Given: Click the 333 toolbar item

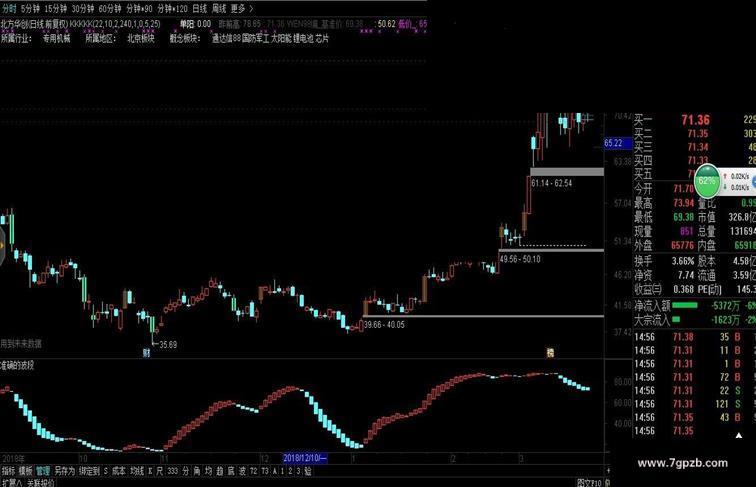Looking at the screenshot, I should pos(173,471).
